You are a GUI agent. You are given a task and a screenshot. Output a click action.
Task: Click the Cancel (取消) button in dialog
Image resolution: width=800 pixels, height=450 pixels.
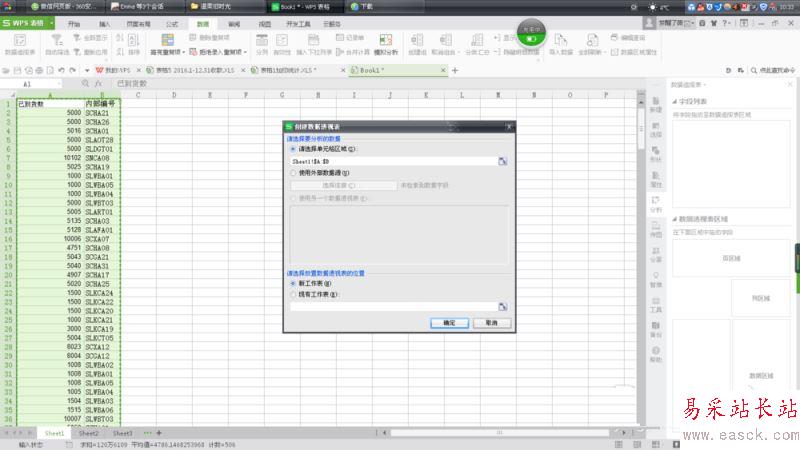491,323
